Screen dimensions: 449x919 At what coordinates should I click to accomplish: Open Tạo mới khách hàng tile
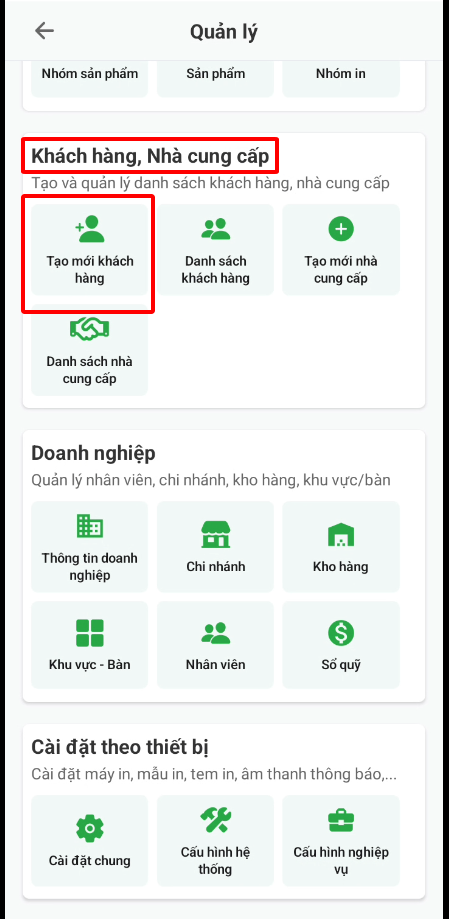point(90,250)
